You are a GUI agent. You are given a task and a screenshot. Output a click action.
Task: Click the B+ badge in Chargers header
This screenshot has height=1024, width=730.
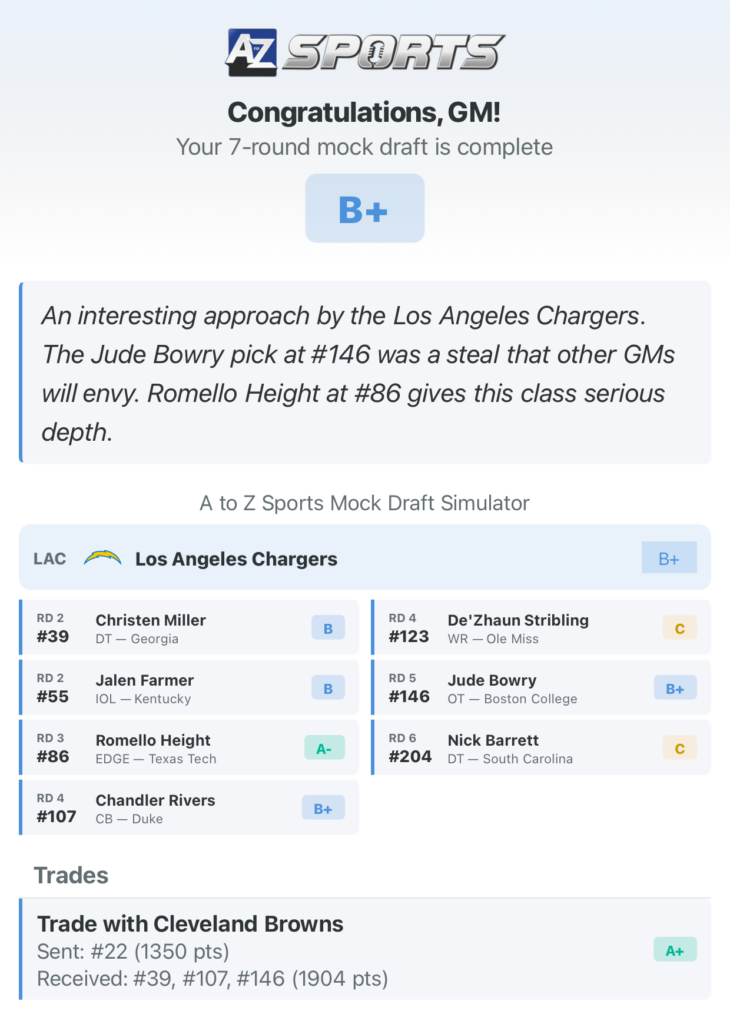[669, 558]
